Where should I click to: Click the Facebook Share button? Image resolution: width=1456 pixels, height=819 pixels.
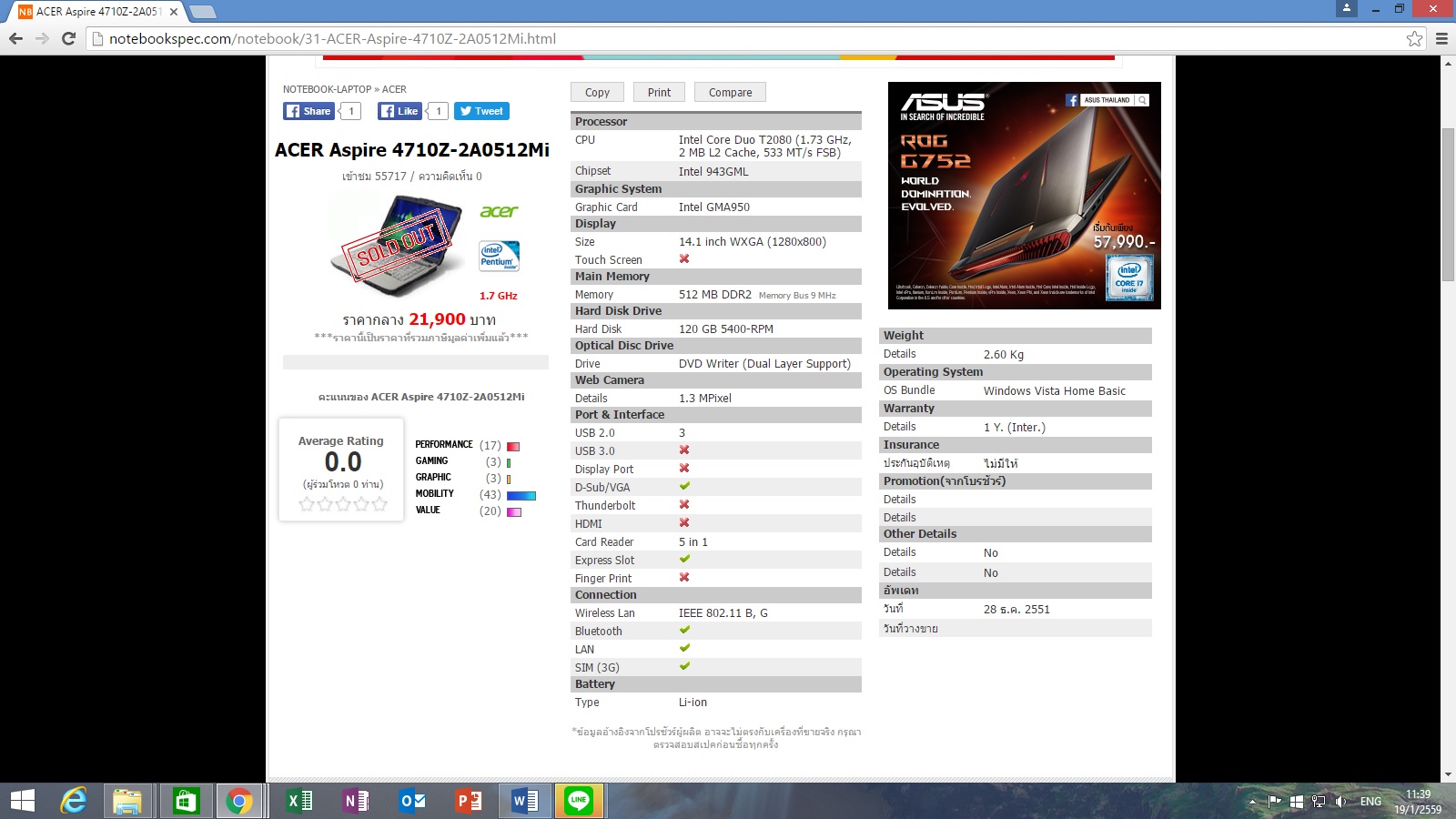point(308,111)
